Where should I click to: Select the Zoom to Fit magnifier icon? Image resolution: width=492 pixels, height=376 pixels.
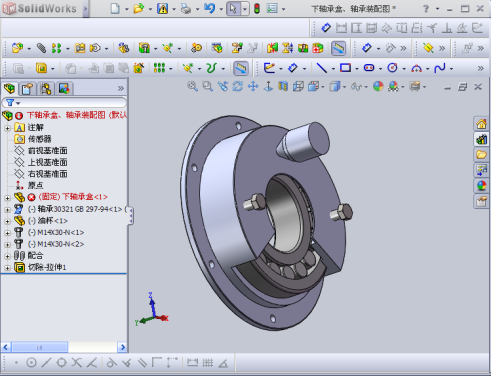192,86
